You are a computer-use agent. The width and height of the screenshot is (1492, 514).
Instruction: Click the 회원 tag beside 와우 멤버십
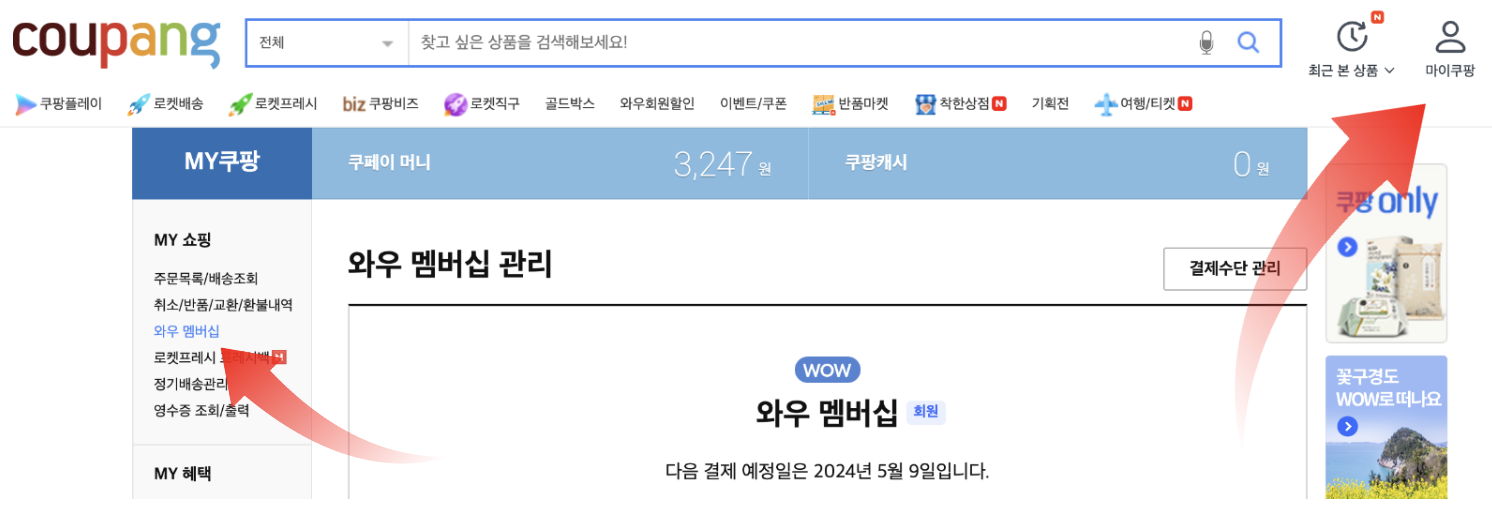(926, 412)
